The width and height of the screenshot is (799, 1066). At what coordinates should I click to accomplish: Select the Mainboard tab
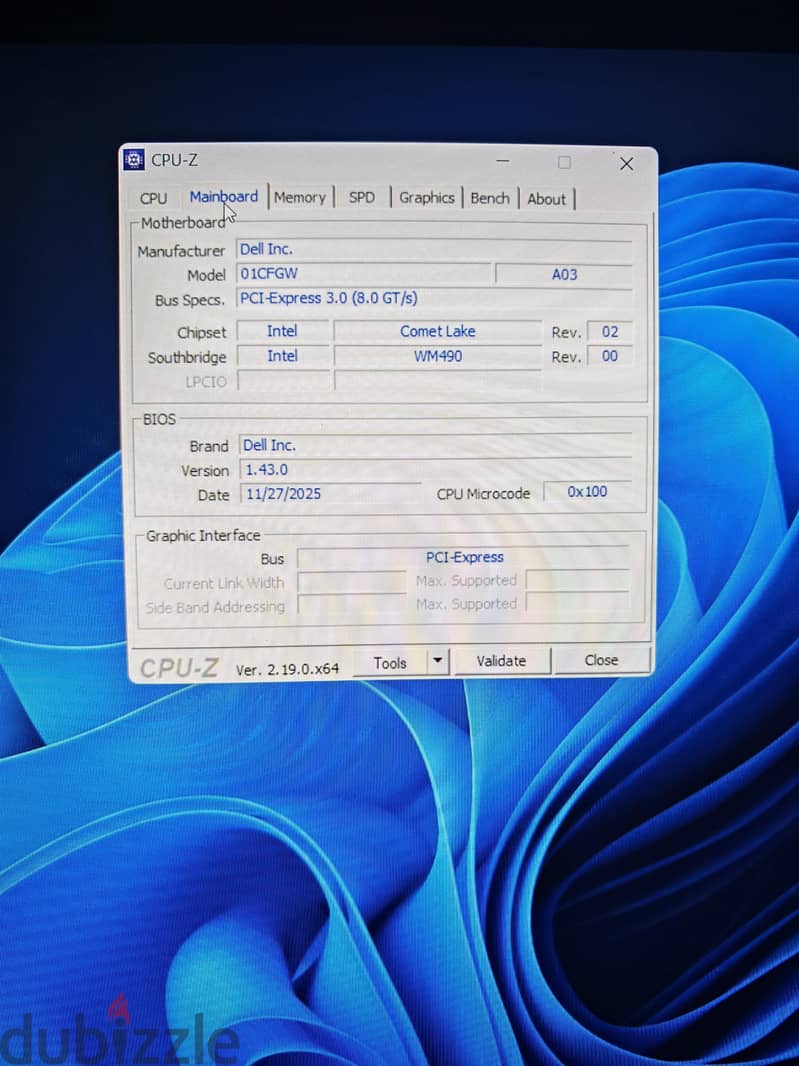[x=224, y=196]
